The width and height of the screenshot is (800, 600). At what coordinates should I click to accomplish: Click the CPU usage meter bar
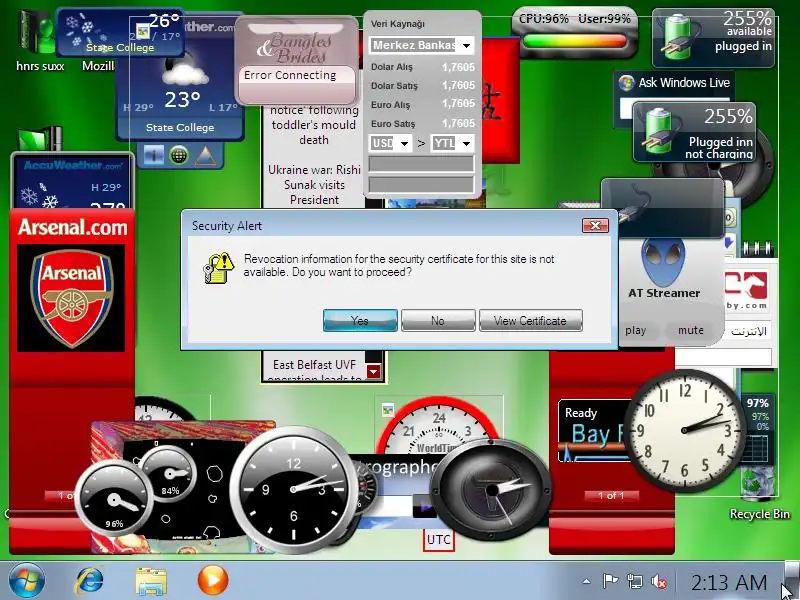coord(574,41)
